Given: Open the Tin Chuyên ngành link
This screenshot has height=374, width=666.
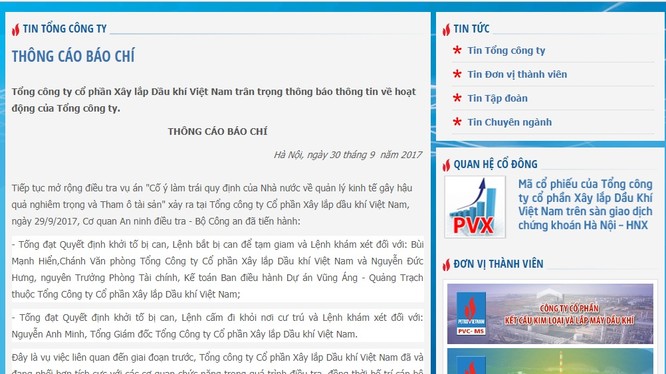Looking at the screenshot, I should point(510,122).
